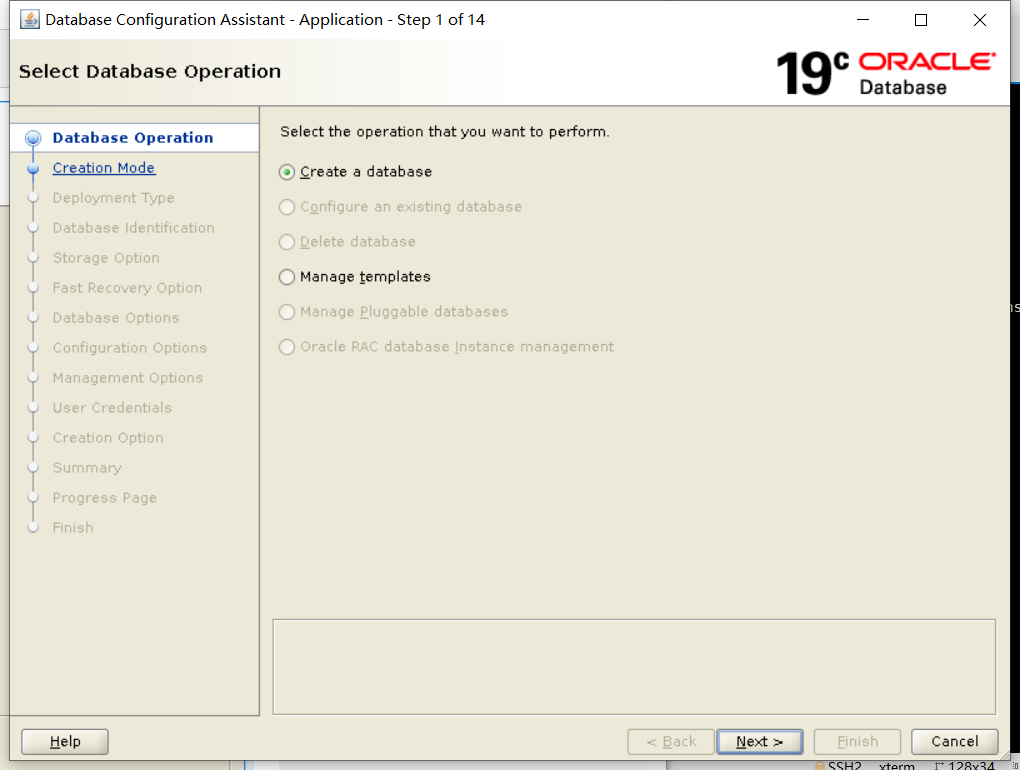Click the Creation Mode step bullet

[33, 168]
